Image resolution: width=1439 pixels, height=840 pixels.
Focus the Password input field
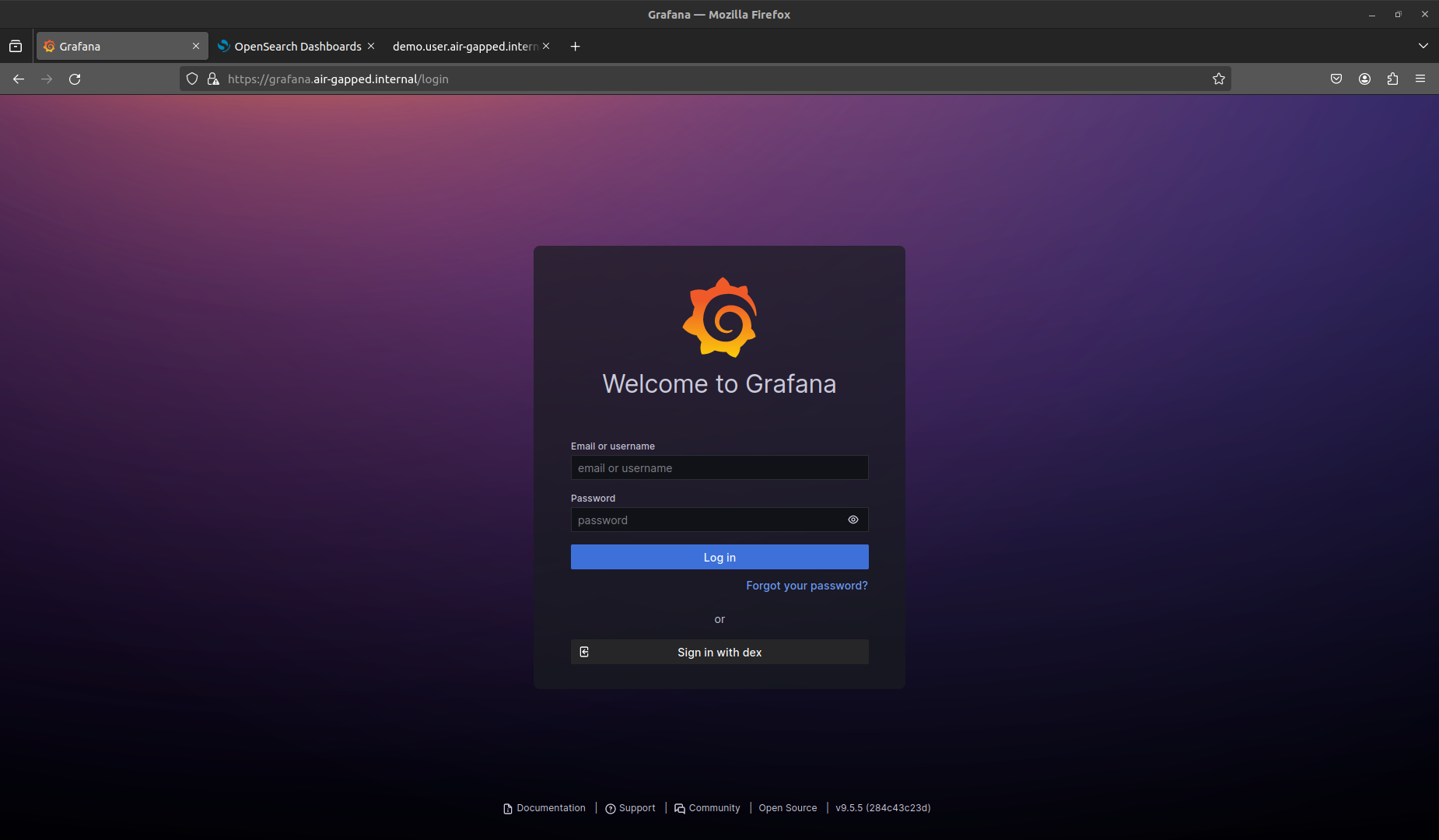719,520
